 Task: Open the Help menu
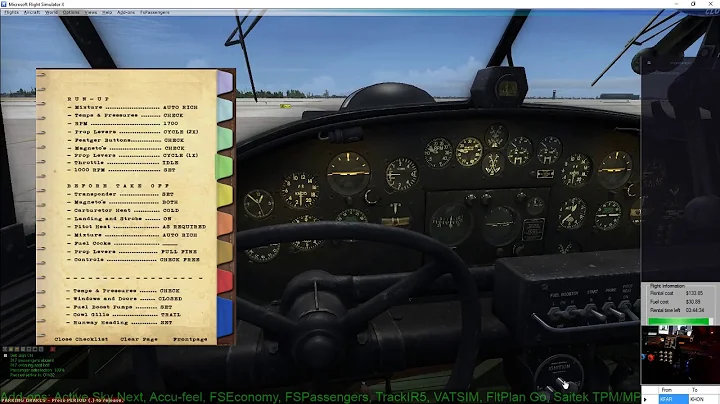[x=107, y=12]
